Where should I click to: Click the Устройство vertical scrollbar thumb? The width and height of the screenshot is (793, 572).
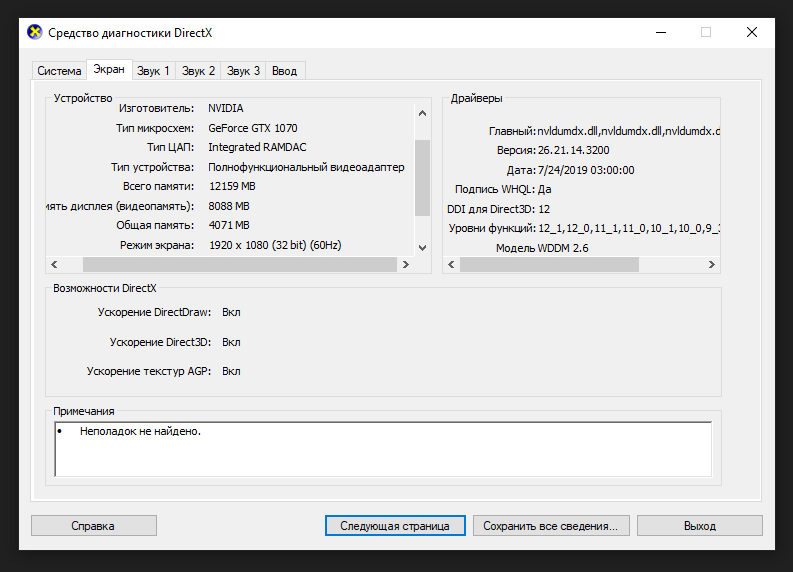coord(422,178)
